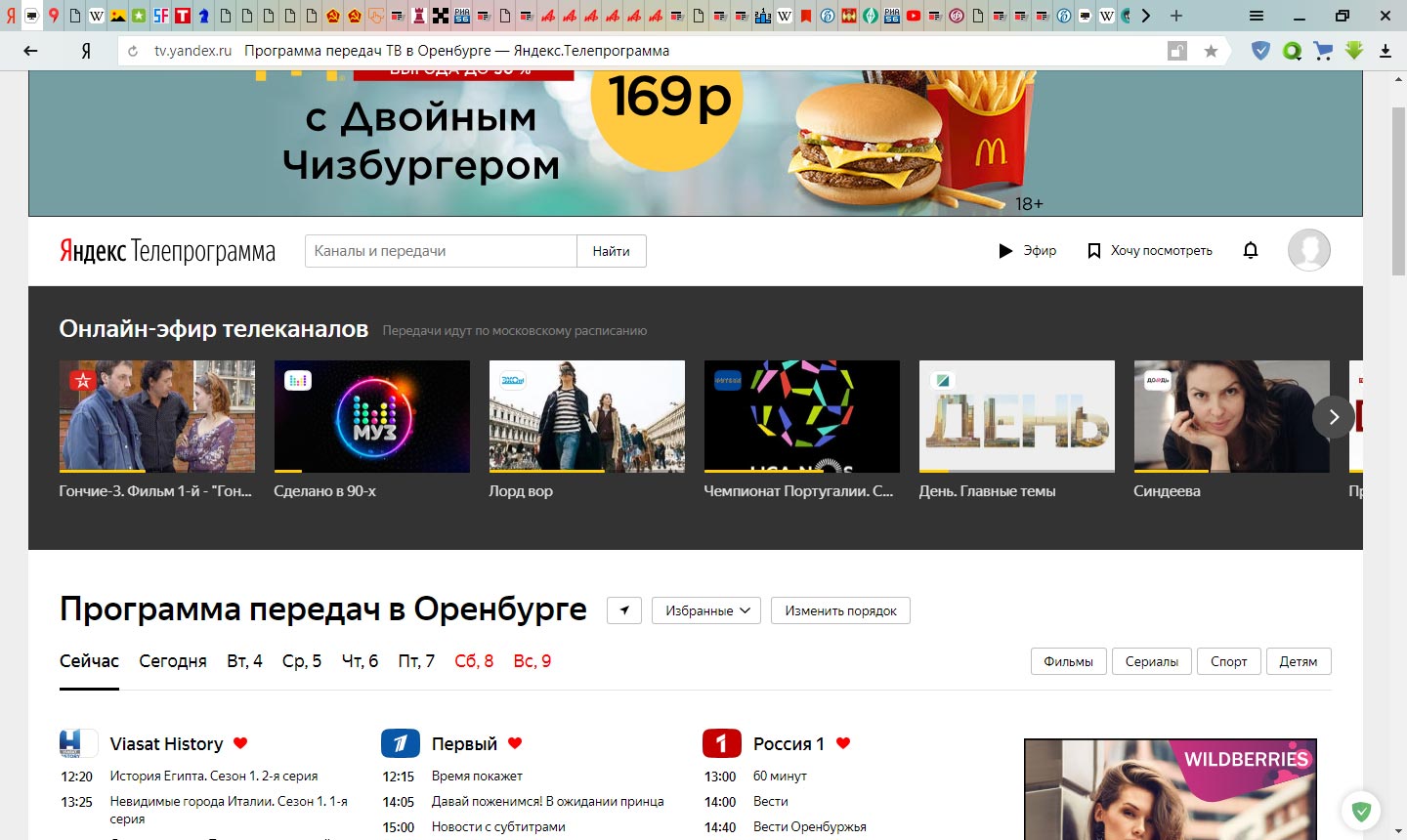The width and height of the screenshot is (1407, 840).
Task: Click the bookmark star in the address bar
Action: pos(1211,50)
